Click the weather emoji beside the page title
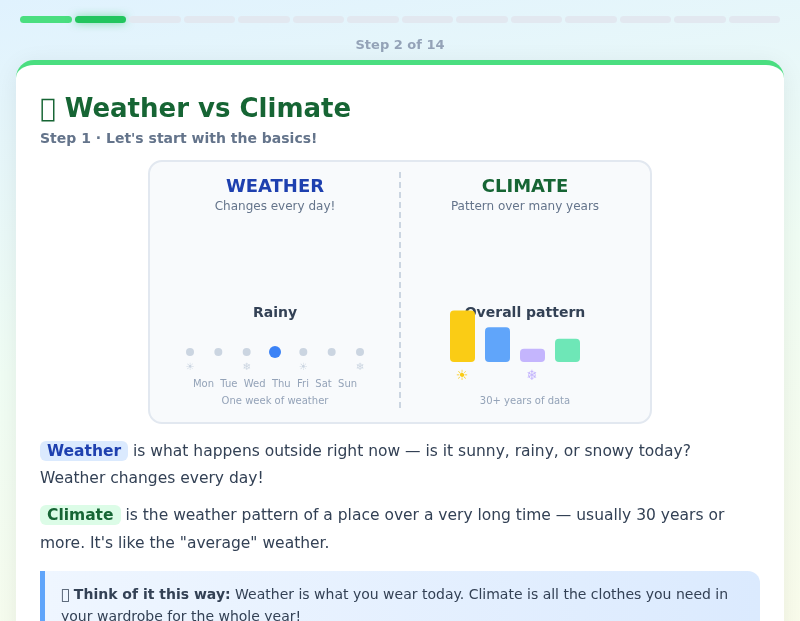 48,107
